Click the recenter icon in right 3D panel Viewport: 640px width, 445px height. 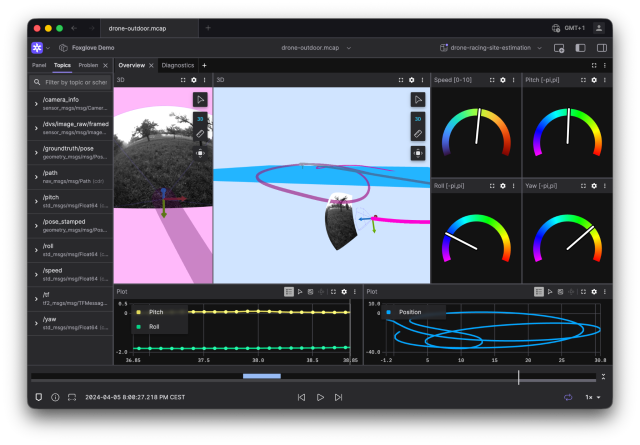pos(418,152)
